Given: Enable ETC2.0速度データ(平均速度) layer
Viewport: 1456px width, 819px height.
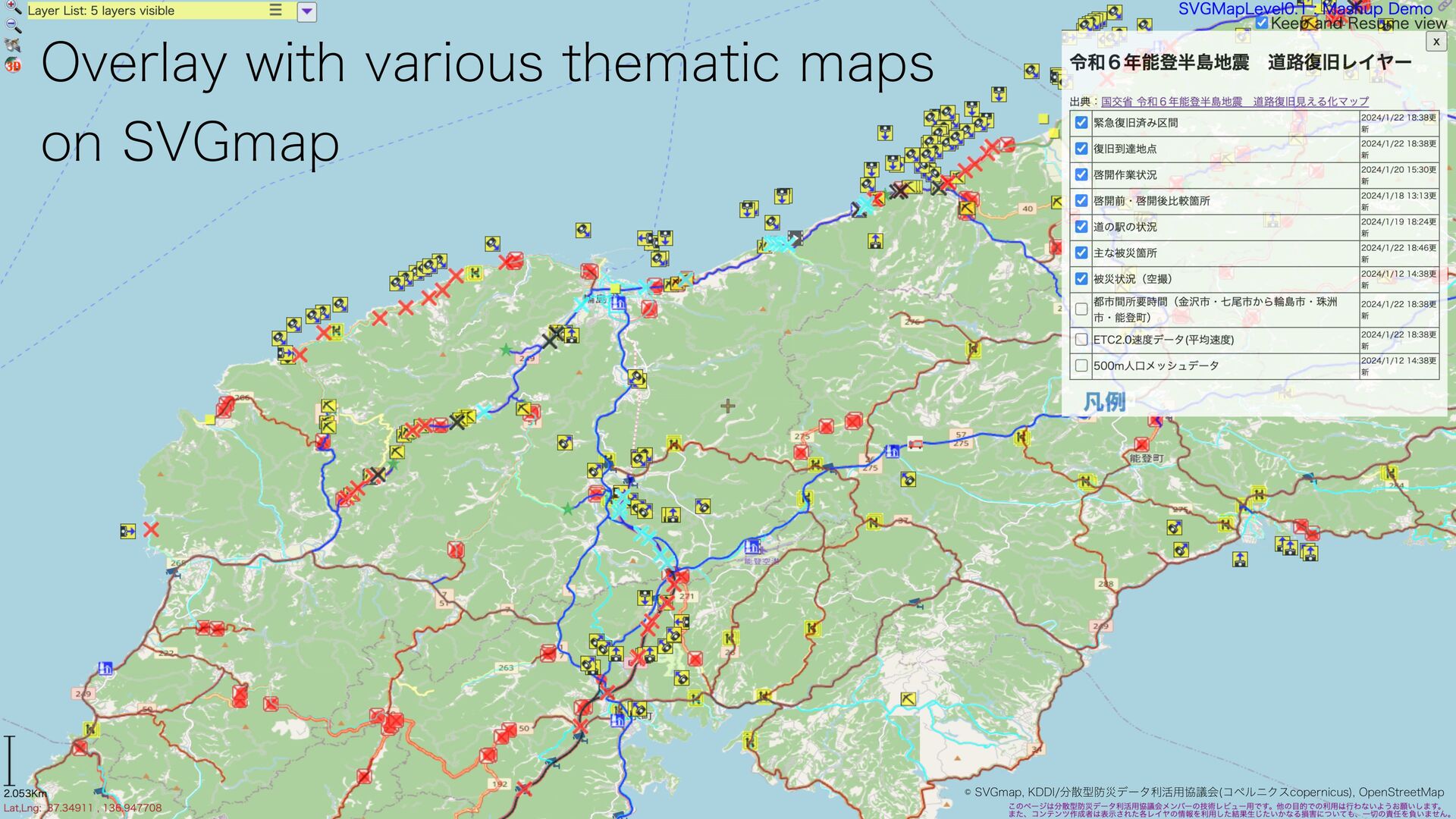Looking at the screenshot, I should pyautogui.click(x=1081, y=340).
